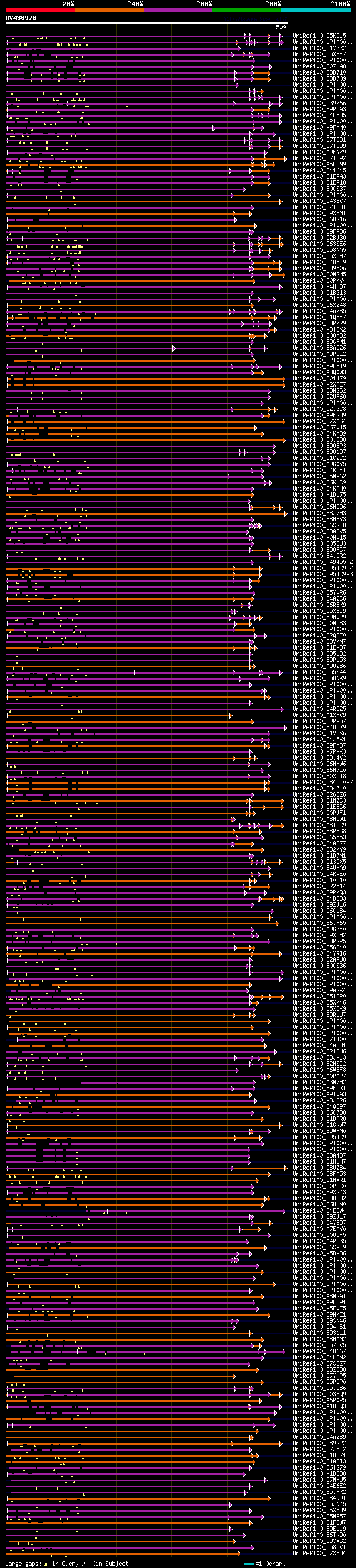356x1568 pixels.
Task: Click the =100char. scale legend
Action: click(270, 1564)
